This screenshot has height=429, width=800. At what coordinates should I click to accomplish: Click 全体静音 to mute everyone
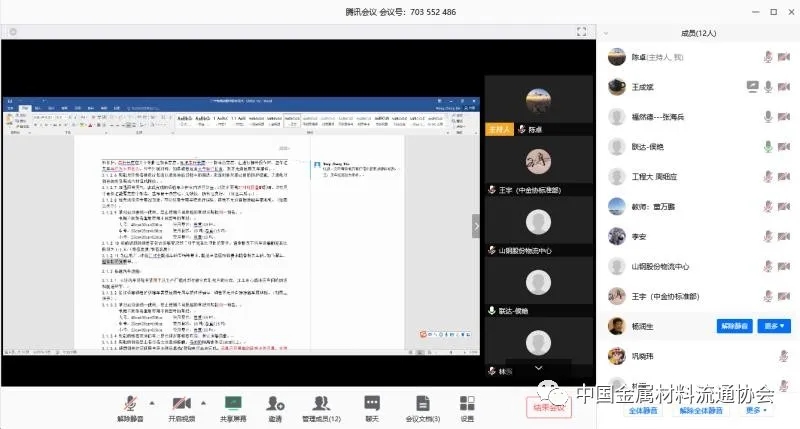coord(642,411)
